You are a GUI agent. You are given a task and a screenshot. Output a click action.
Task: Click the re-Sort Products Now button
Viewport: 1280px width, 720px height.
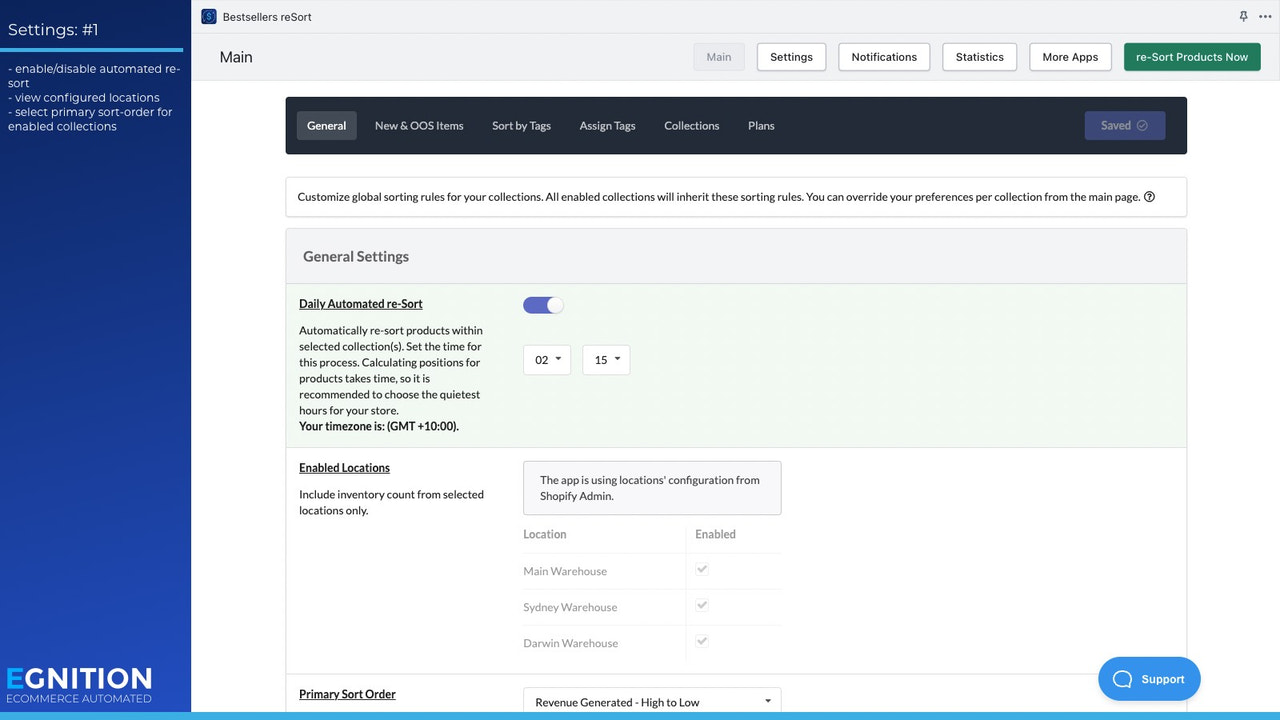[x=1191, y=57]
